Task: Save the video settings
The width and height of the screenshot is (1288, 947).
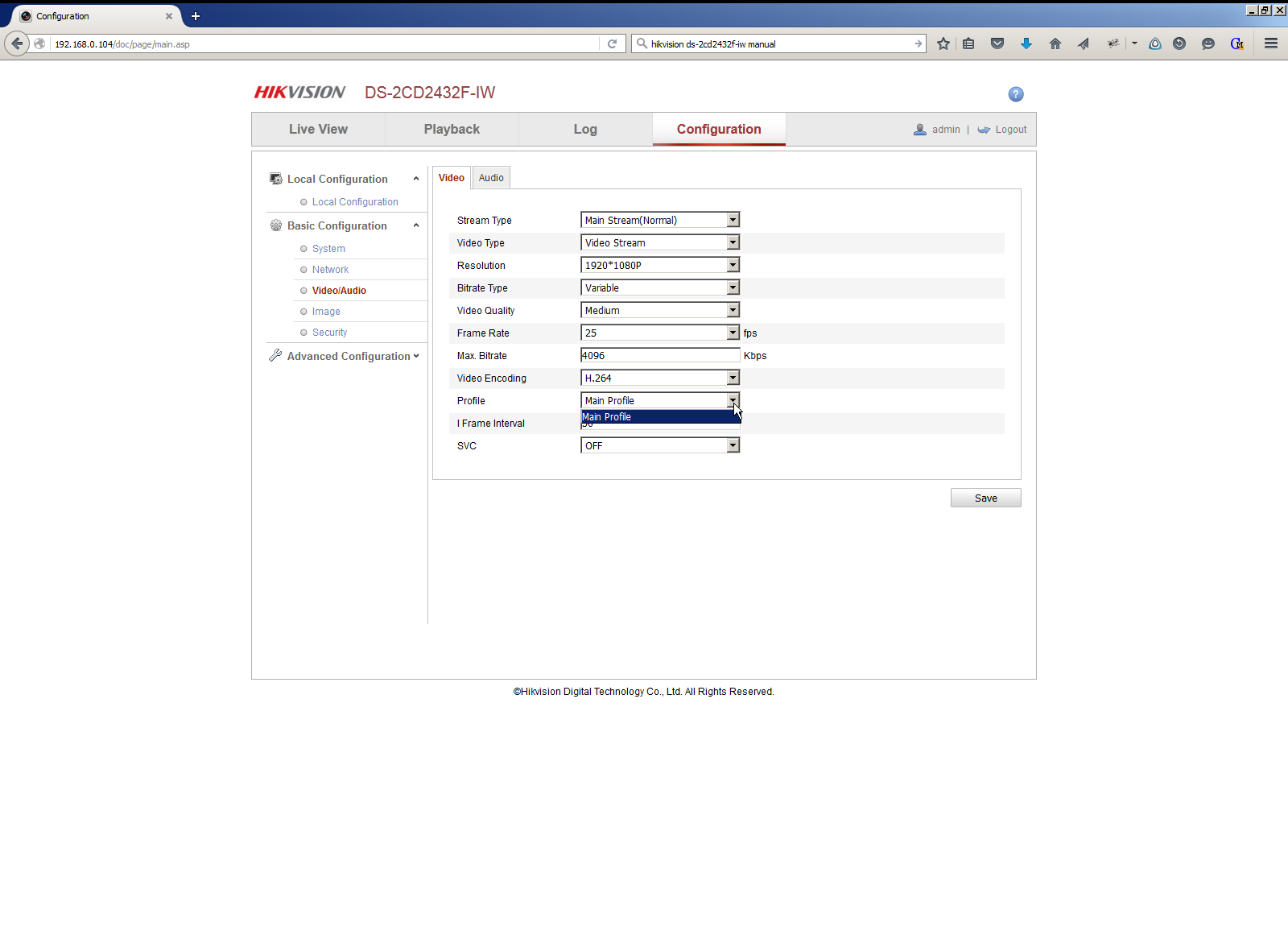Action: 986,498
